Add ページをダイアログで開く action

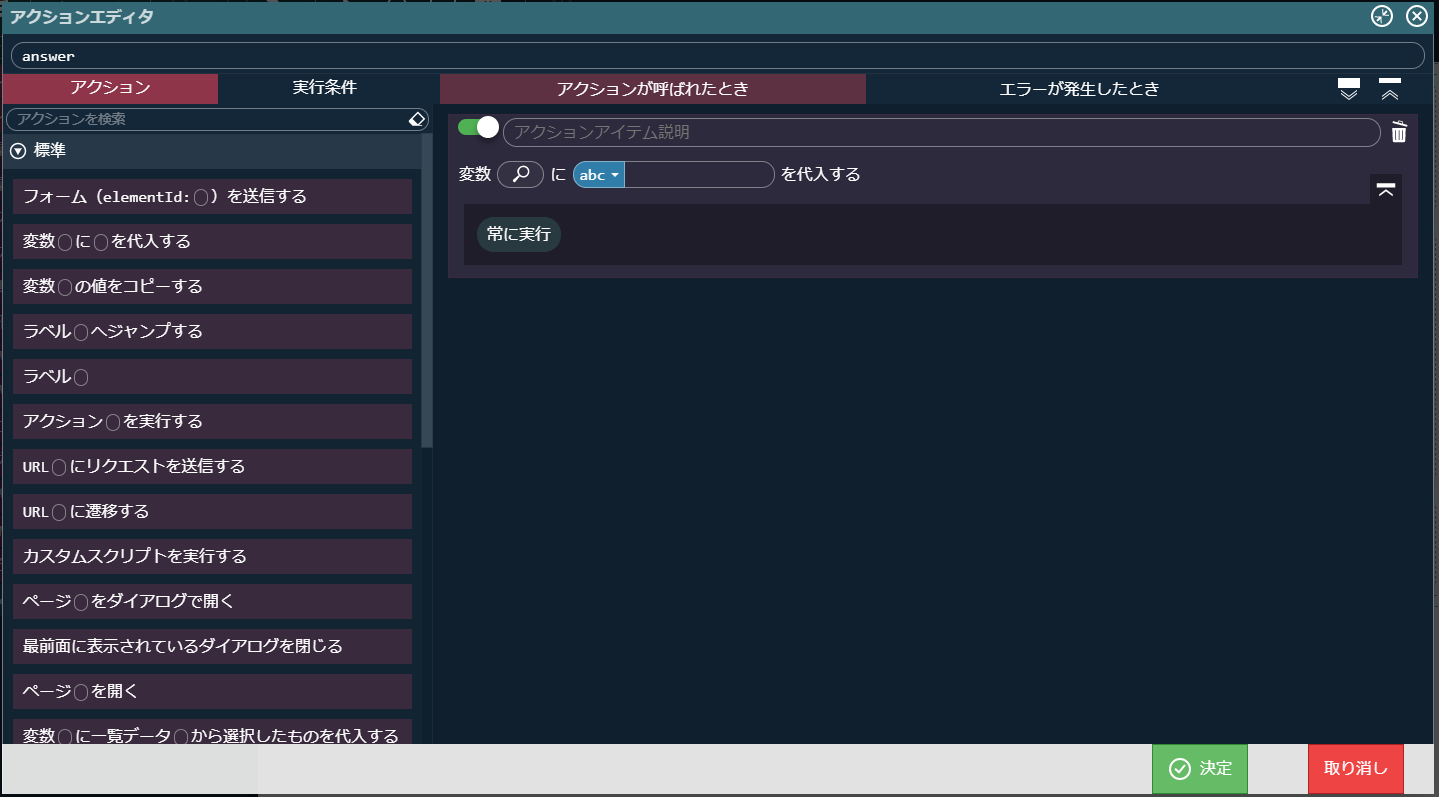[213, 601]
